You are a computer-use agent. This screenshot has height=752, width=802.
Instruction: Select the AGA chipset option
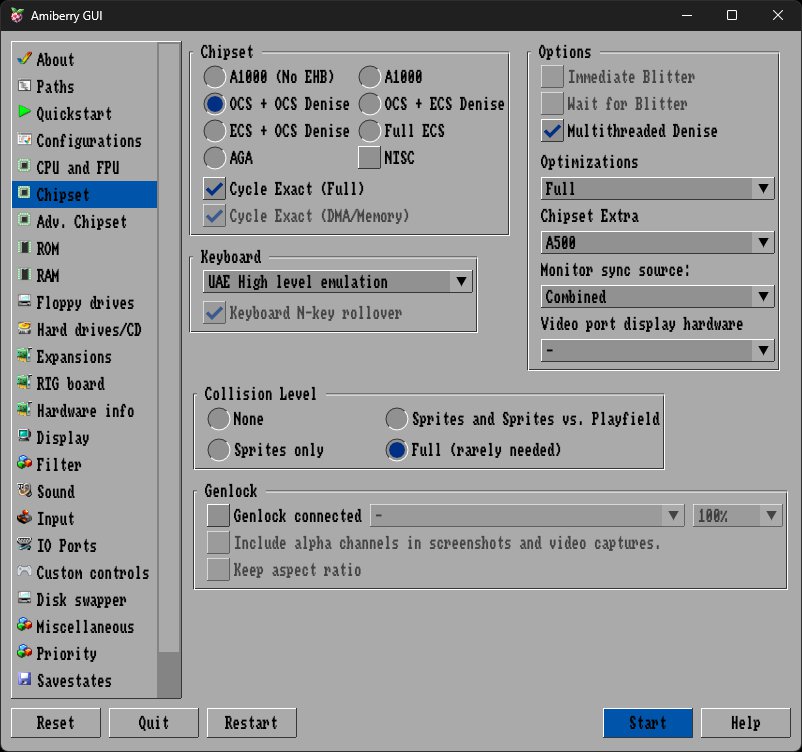tap(228, 158)
